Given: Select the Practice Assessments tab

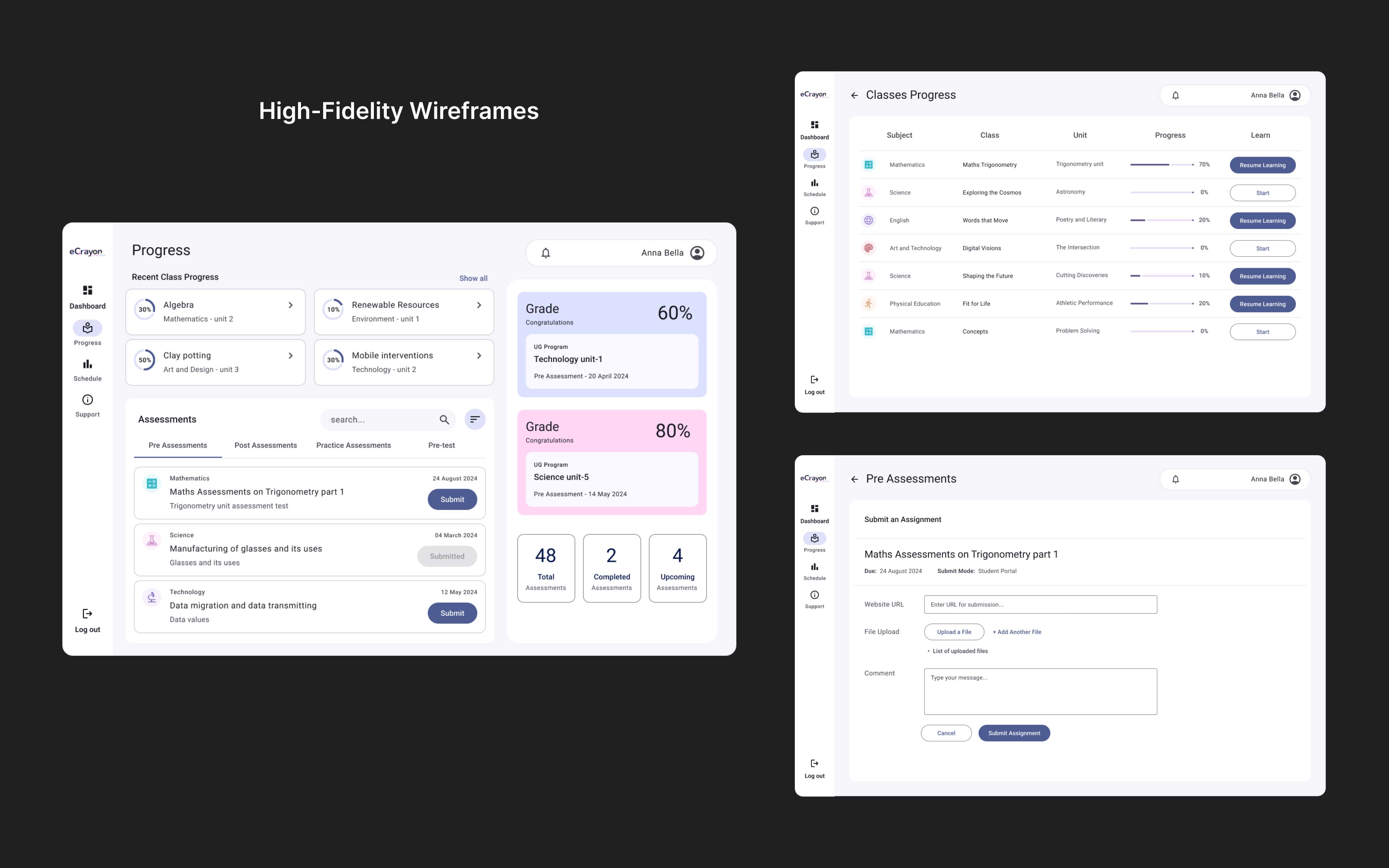Looking at the screenshot, I should tap(354, 446).
